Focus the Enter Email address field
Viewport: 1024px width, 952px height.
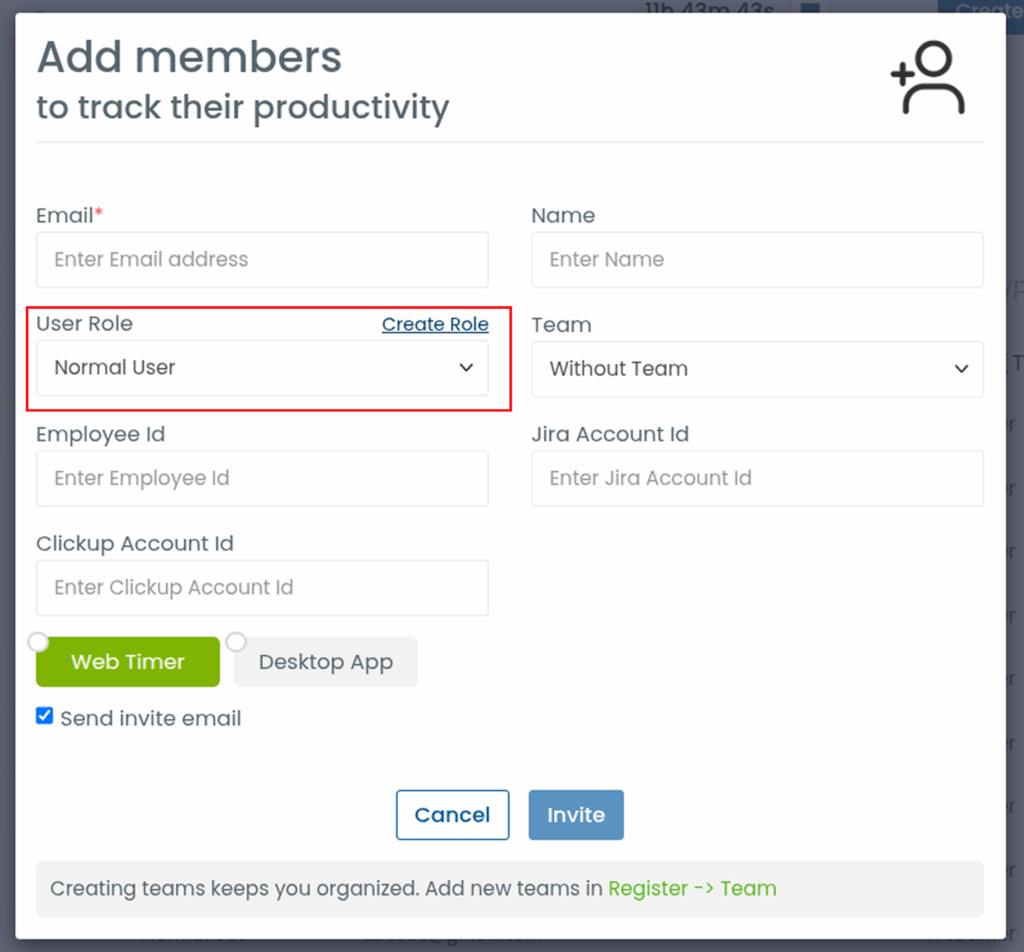pos(262,260)
